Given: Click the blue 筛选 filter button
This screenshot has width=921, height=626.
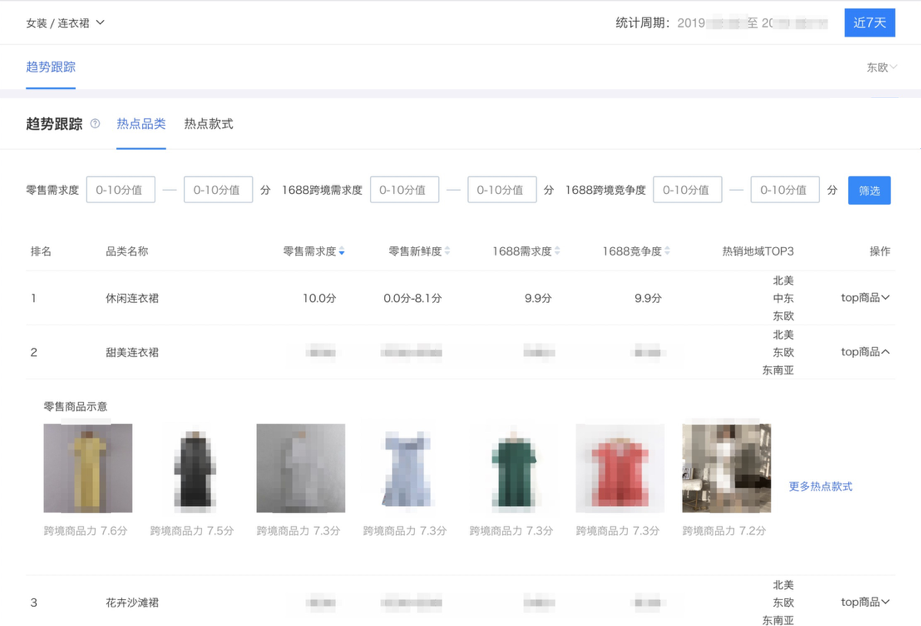Looking at the screenshot, I should point(869,189).
